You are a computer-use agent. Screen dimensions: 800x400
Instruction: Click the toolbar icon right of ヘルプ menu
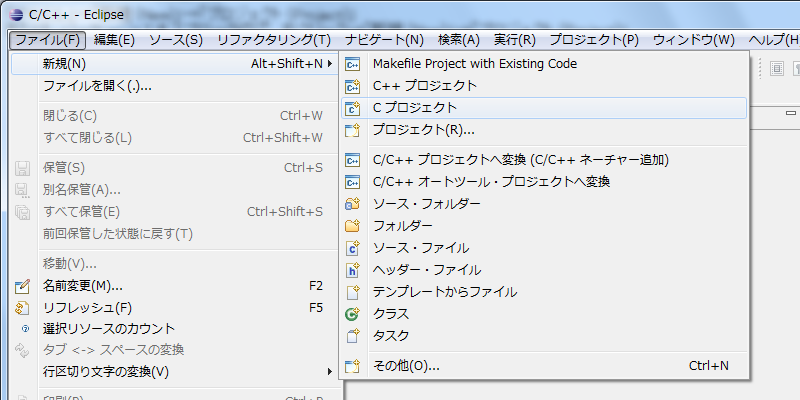pos(777,68)
